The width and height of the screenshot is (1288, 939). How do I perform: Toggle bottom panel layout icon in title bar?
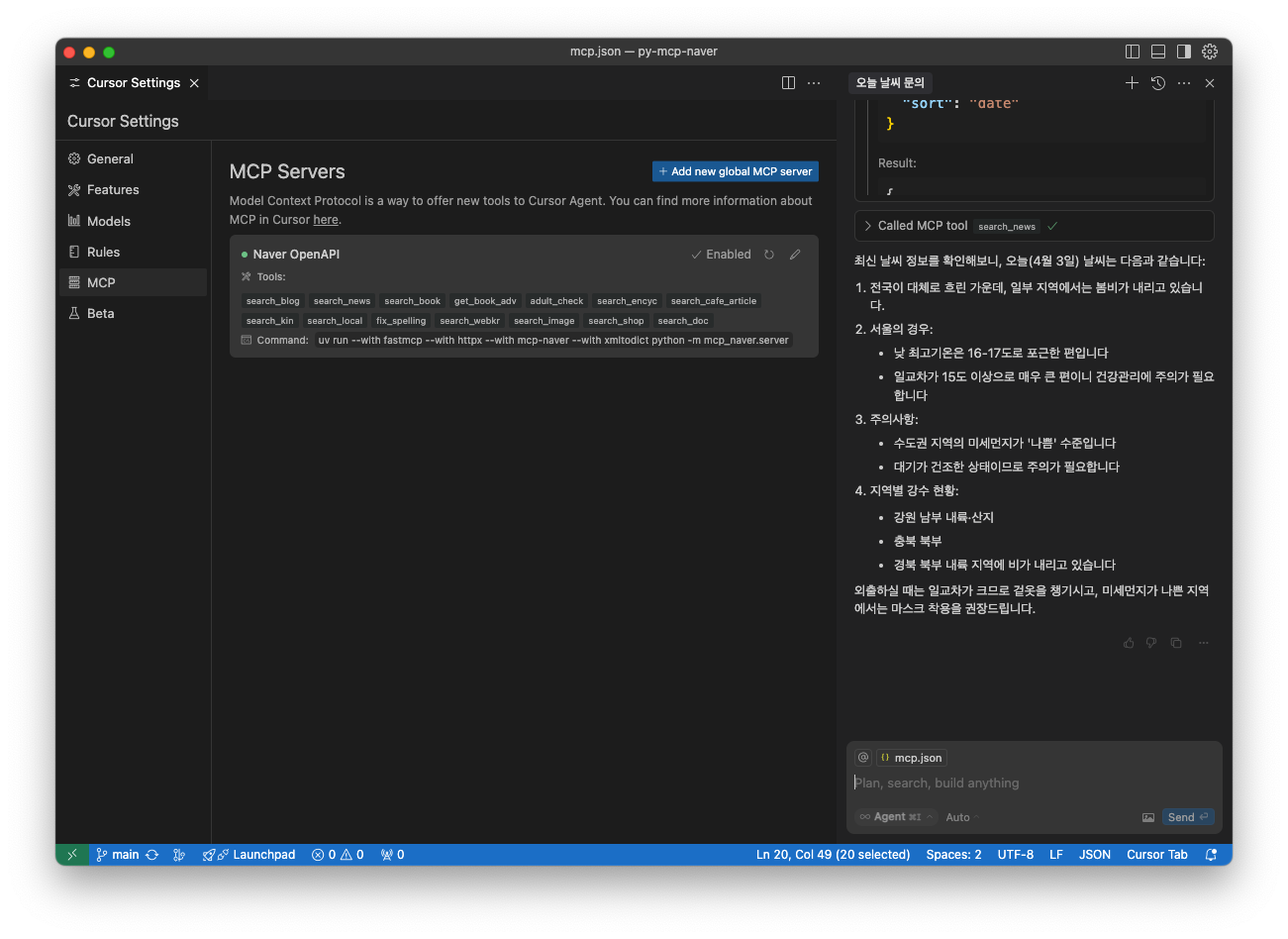click(x=1158, y=52)
